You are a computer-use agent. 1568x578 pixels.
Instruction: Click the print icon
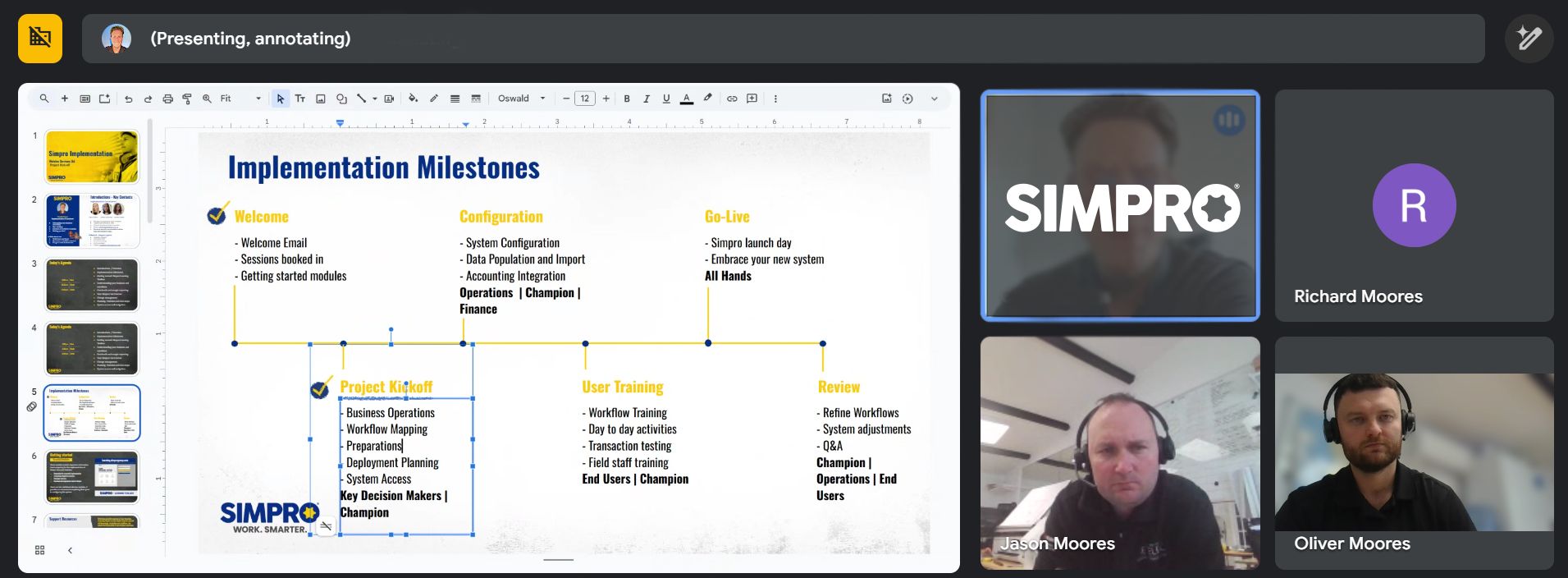(167, 99)
